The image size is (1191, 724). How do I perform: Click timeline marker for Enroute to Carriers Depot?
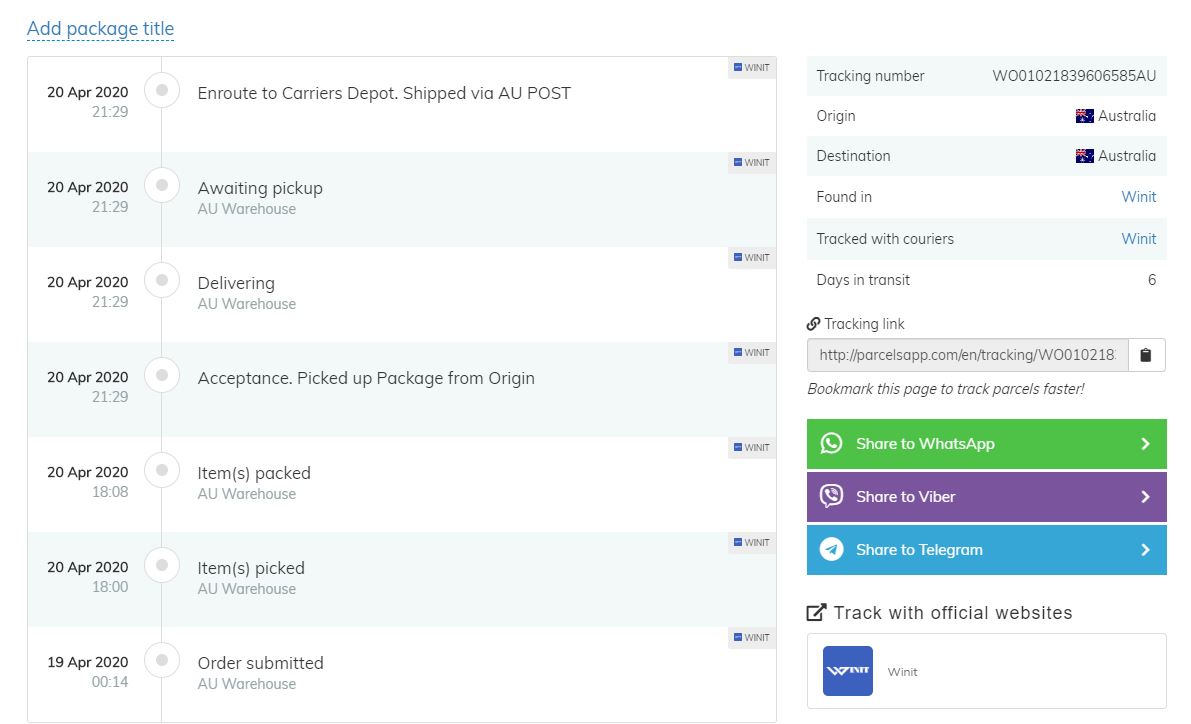(x=162, y=92)
